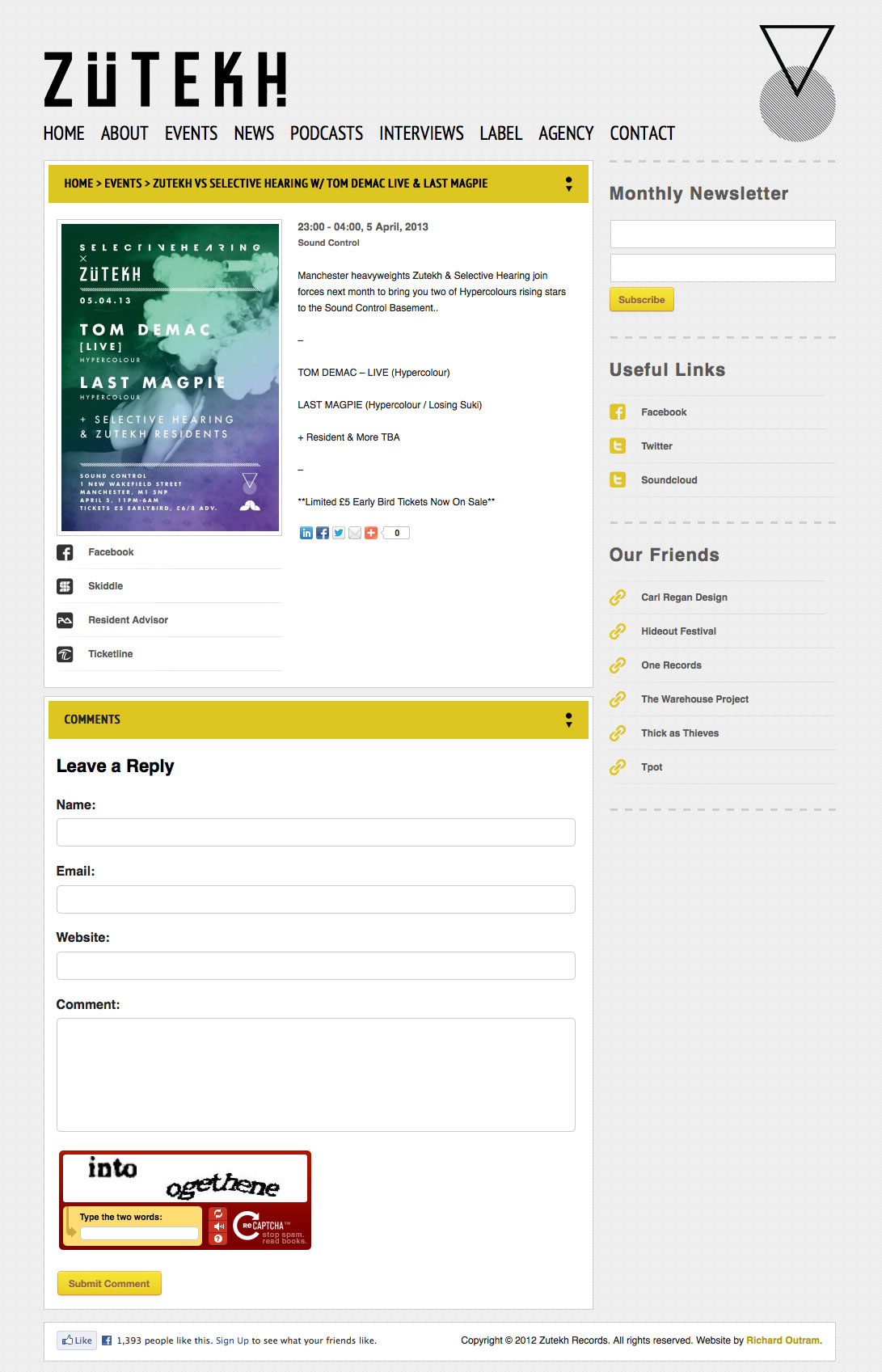The height and width of the screenshot is (1372, 882).
Task: Focus the first newsletter input field
Action: point(723,234)
